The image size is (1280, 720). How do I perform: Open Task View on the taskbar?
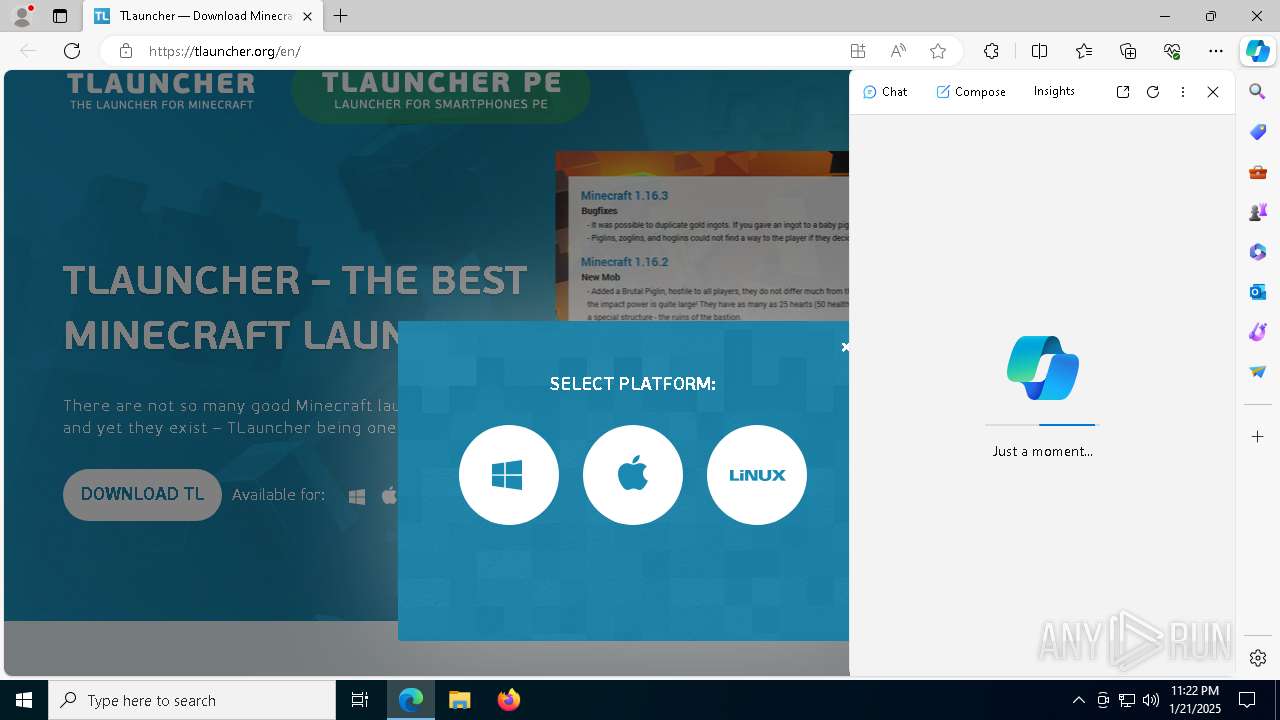[360, 700]
